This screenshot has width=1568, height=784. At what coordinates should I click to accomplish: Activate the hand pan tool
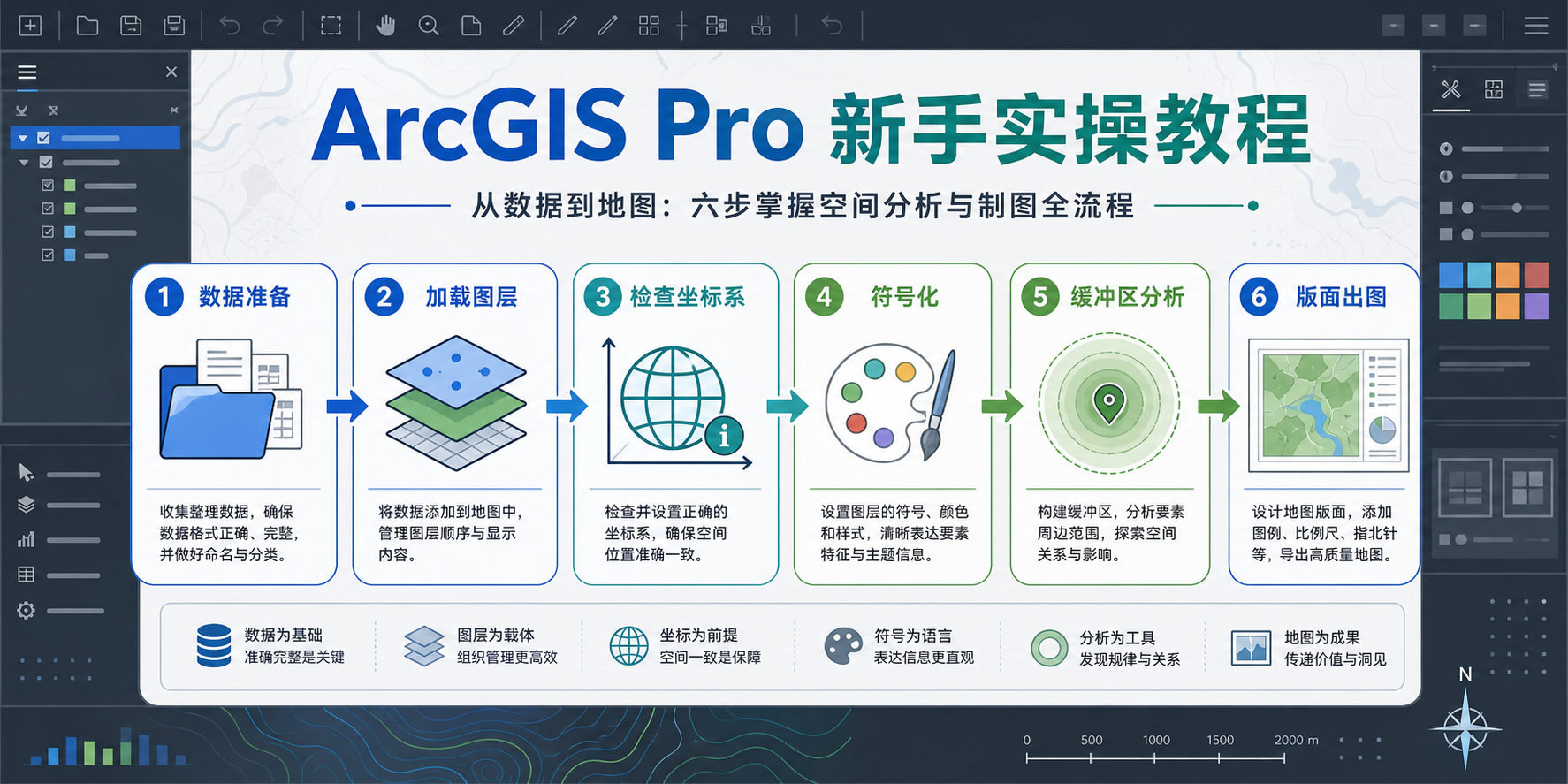[385, 26]
